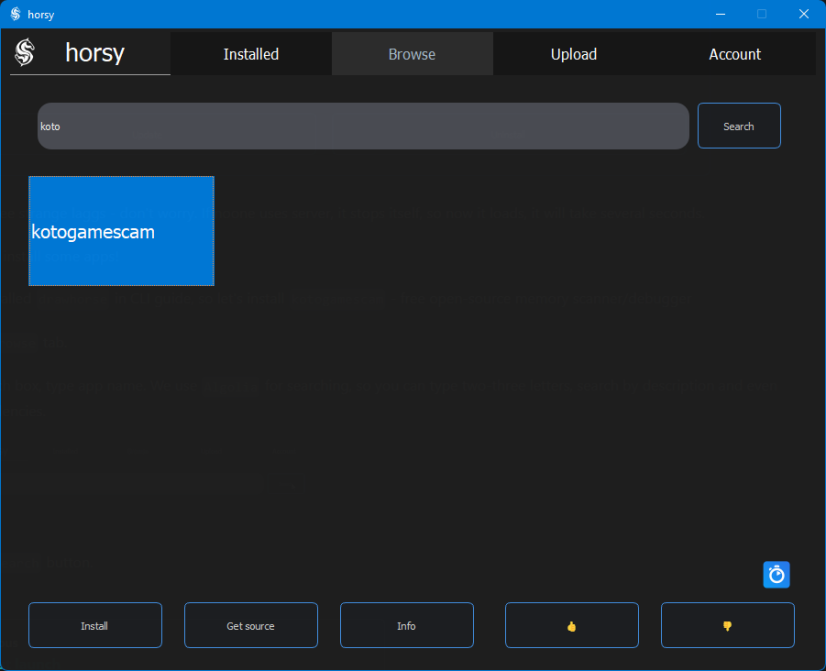This screenshot has width=826, height=671.
Task: Show package Info
Action: [x=406, y=625]
